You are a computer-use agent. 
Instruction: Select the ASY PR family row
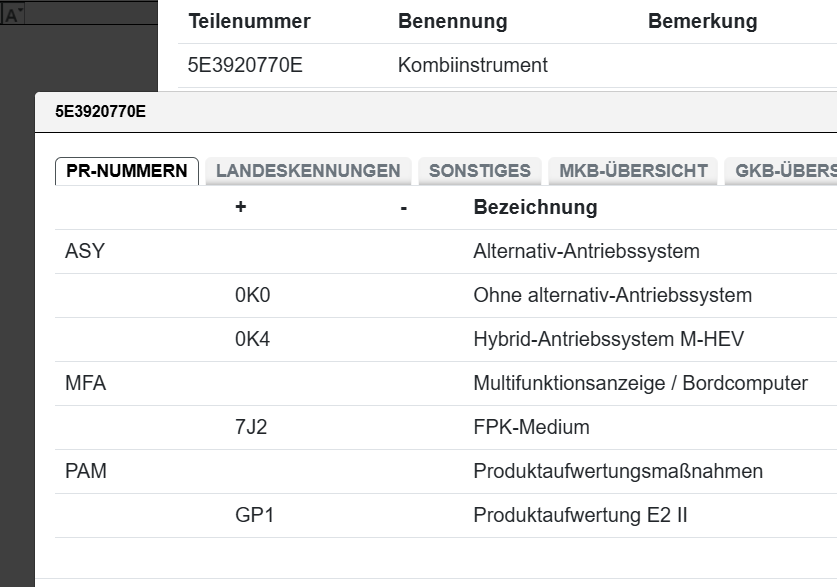(x=85, y=251)
